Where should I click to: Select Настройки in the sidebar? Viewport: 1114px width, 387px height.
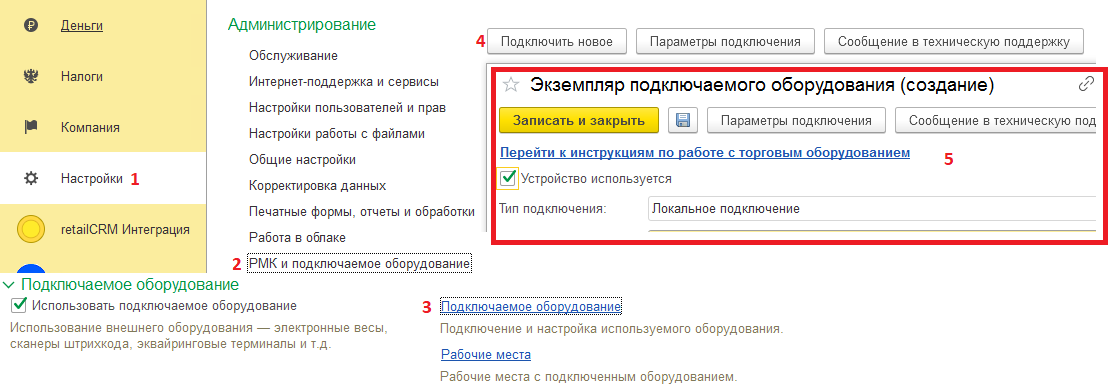tap(92, 178)
